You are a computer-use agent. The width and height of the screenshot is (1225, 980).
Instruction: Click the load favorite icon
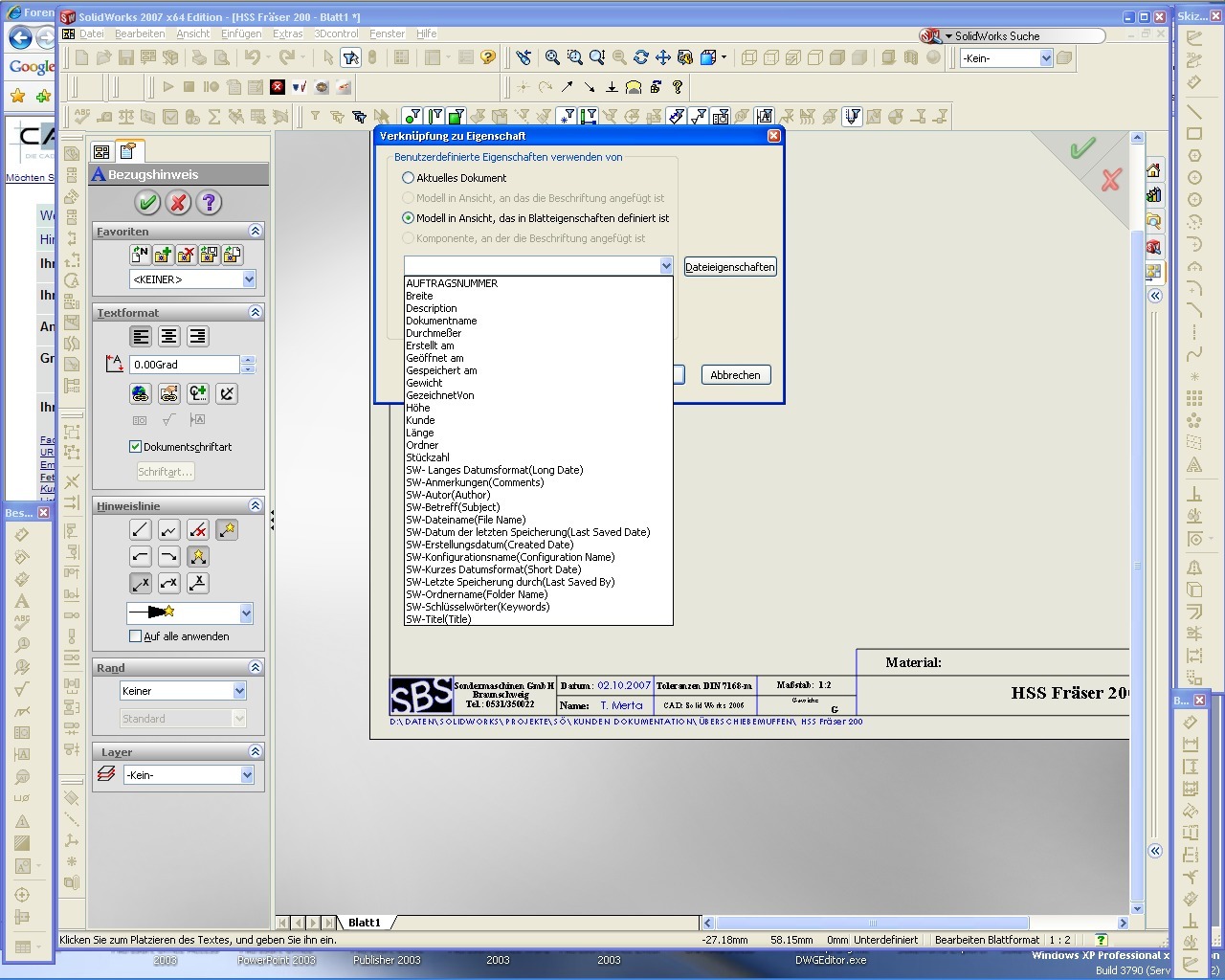[x=232, y=255]
